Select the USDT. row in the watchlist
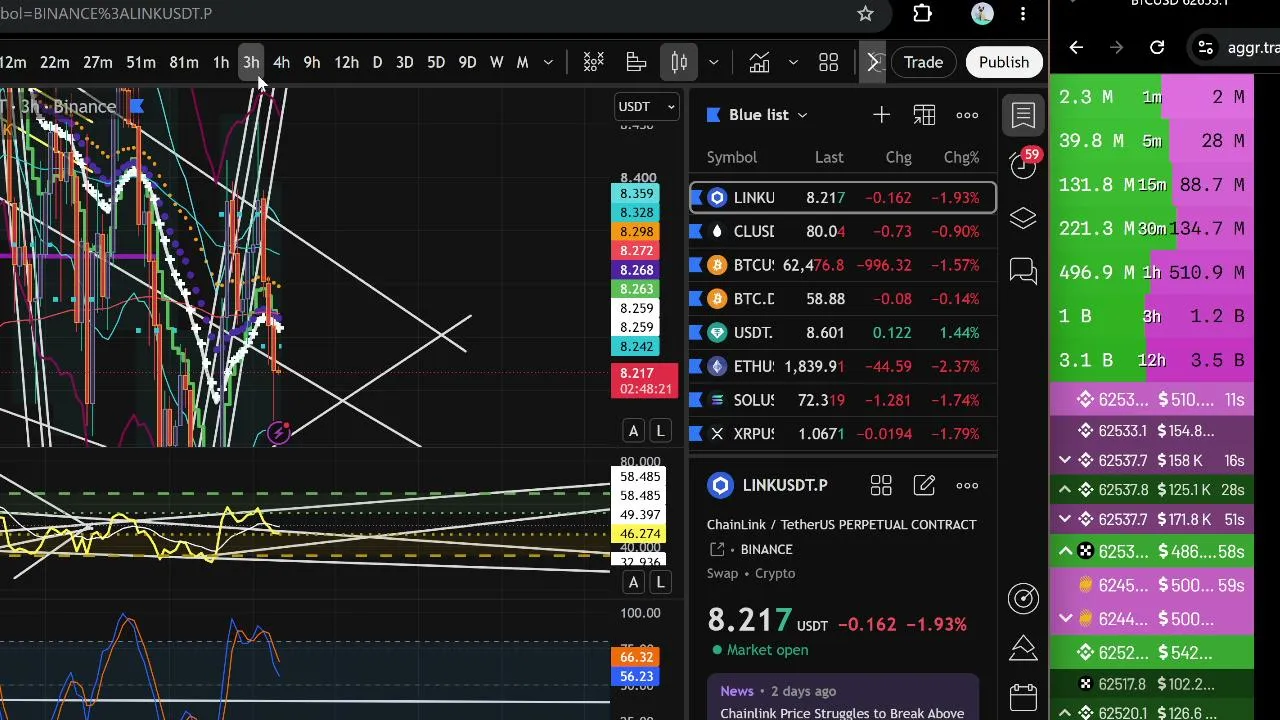Screen dimensions: 1280x720 (x=843, y=333)
